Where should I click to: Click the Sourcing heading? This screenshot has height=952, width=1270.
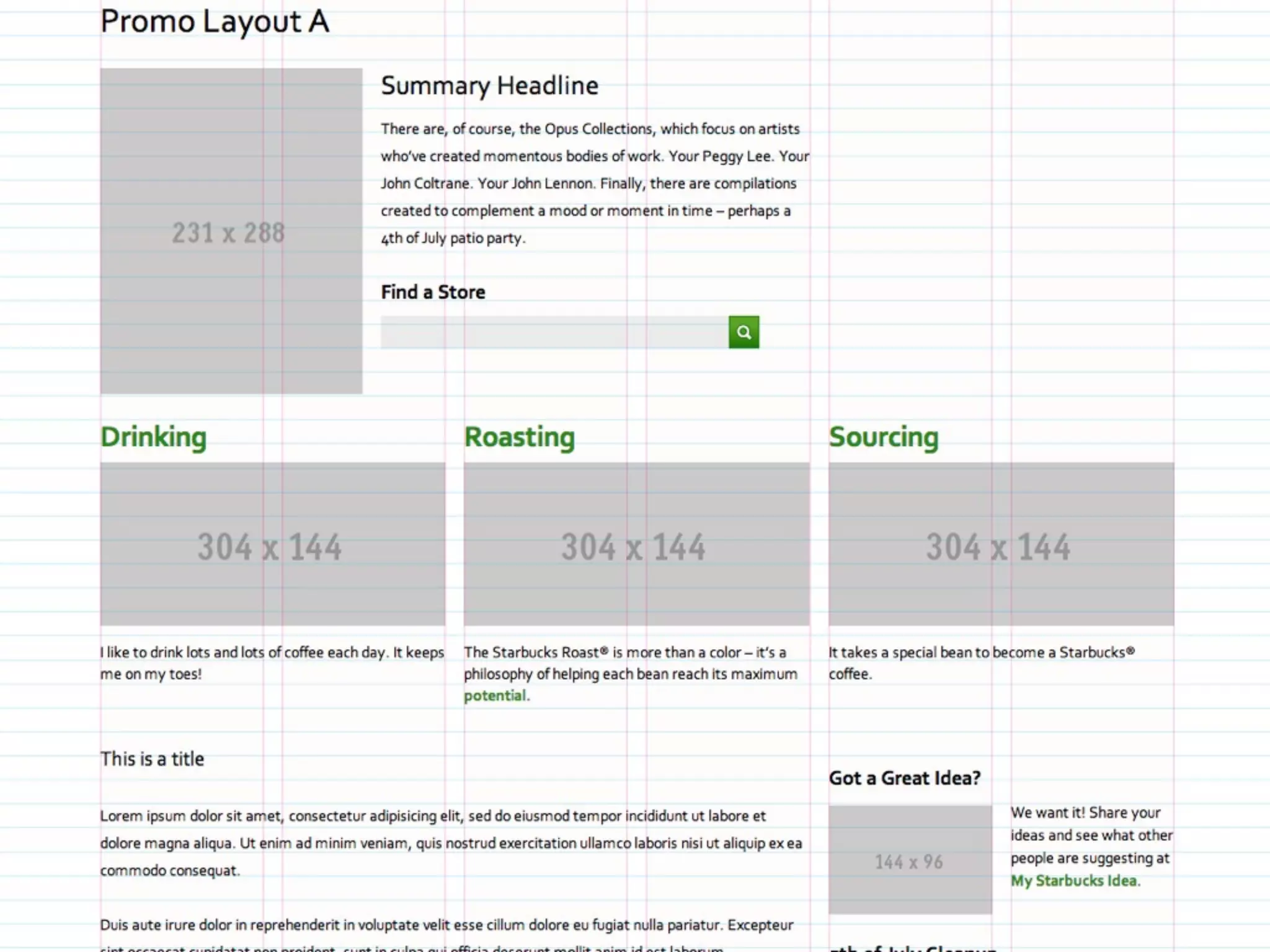[884, 437]
